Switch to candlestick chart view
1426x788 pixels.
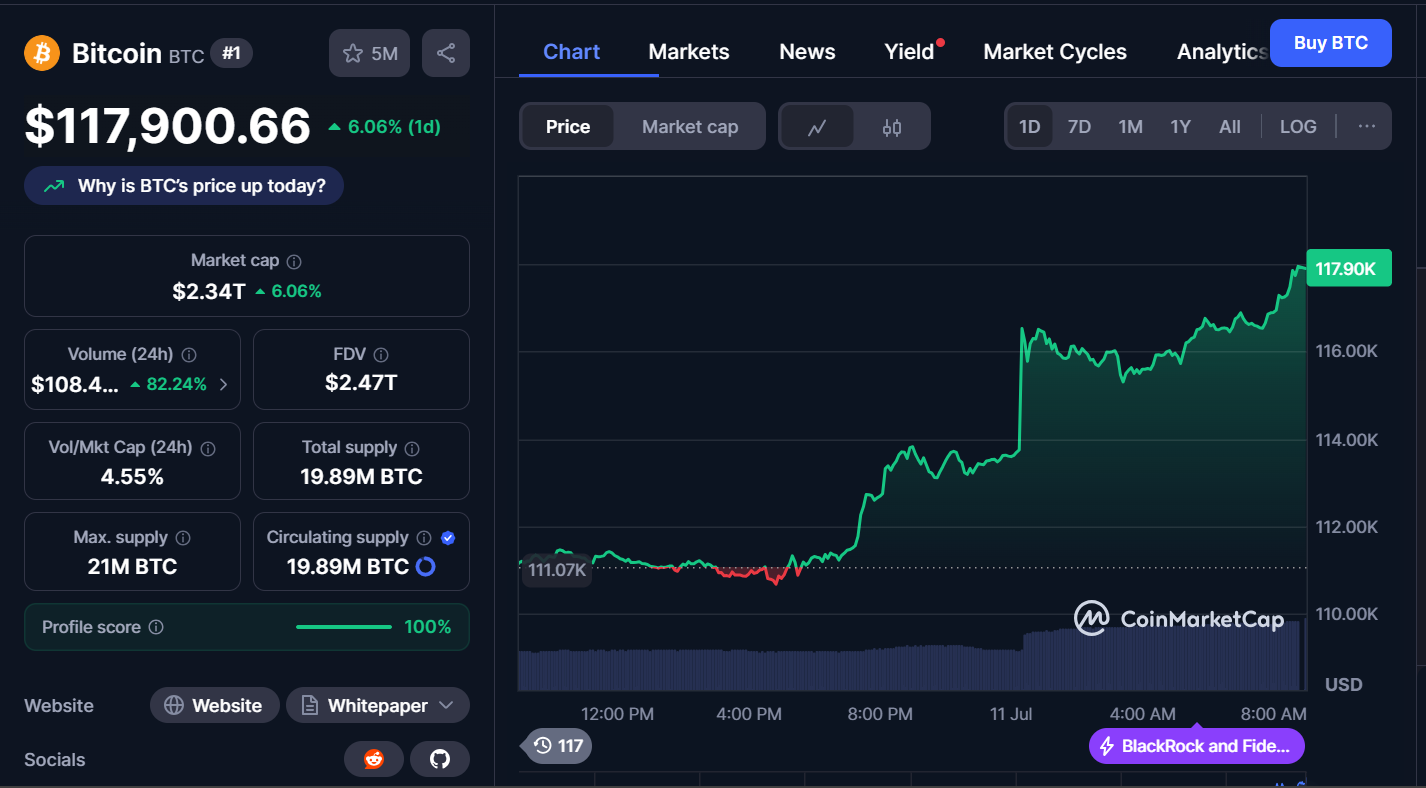pyautogui.click(x=892, y=127)
